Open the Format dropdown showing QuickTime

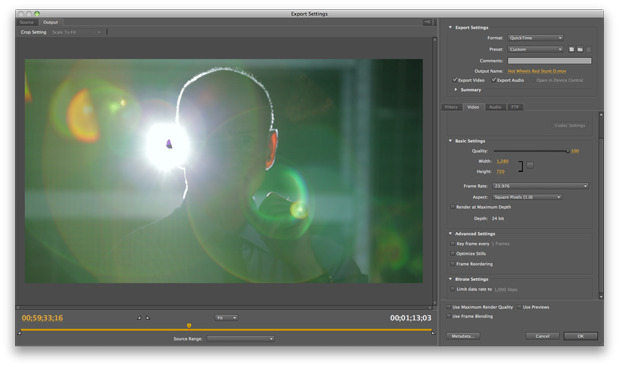pos(535,38)
